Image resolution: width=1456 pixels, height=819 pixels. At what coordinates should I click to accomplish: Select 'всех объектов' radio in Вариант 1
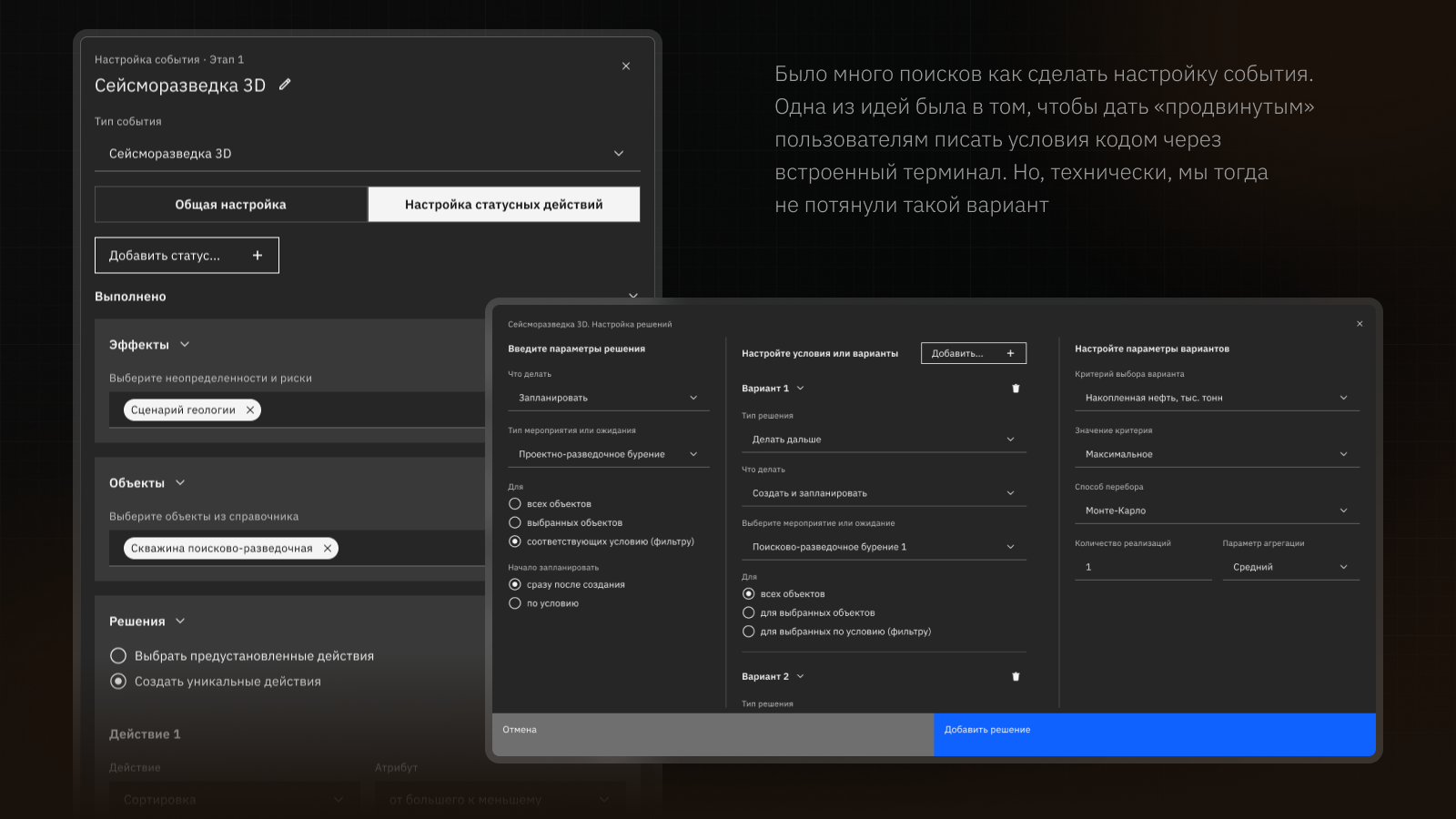(x=749, y=594)
